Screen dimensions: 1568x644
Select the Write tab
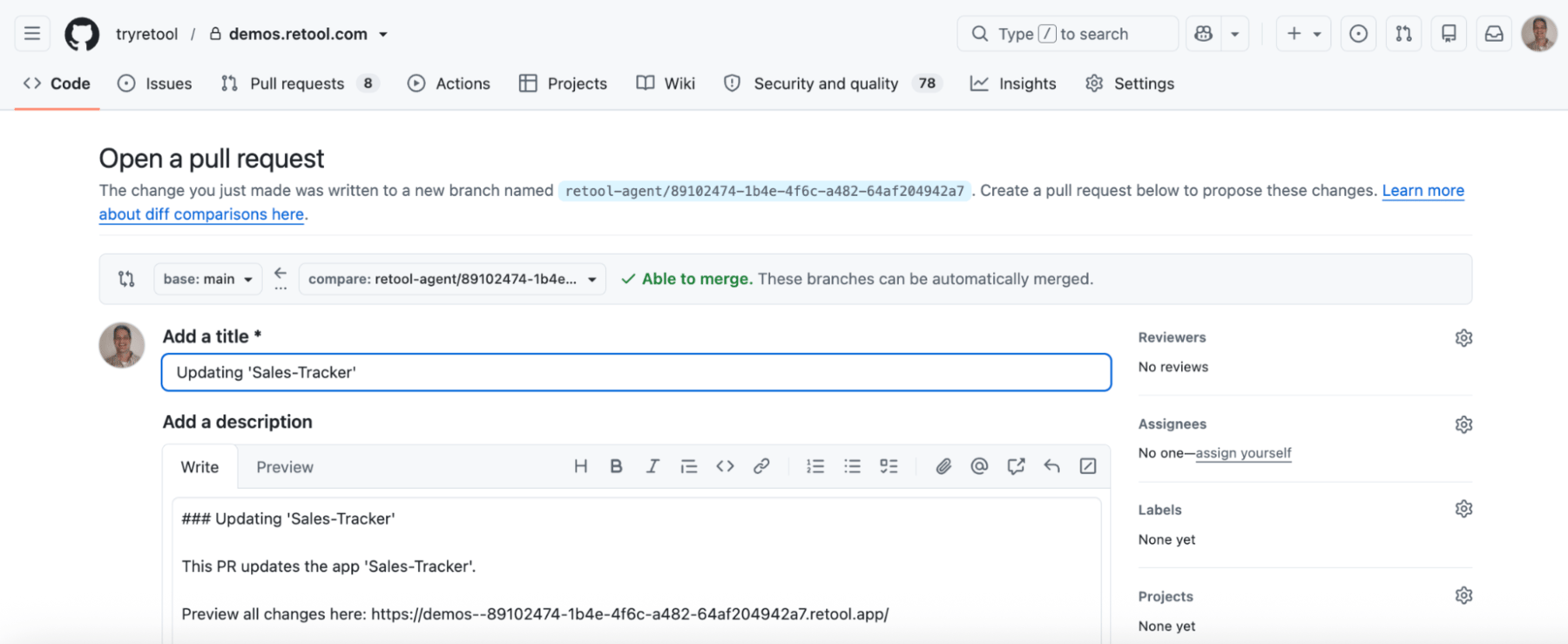(x=199, y=467)
